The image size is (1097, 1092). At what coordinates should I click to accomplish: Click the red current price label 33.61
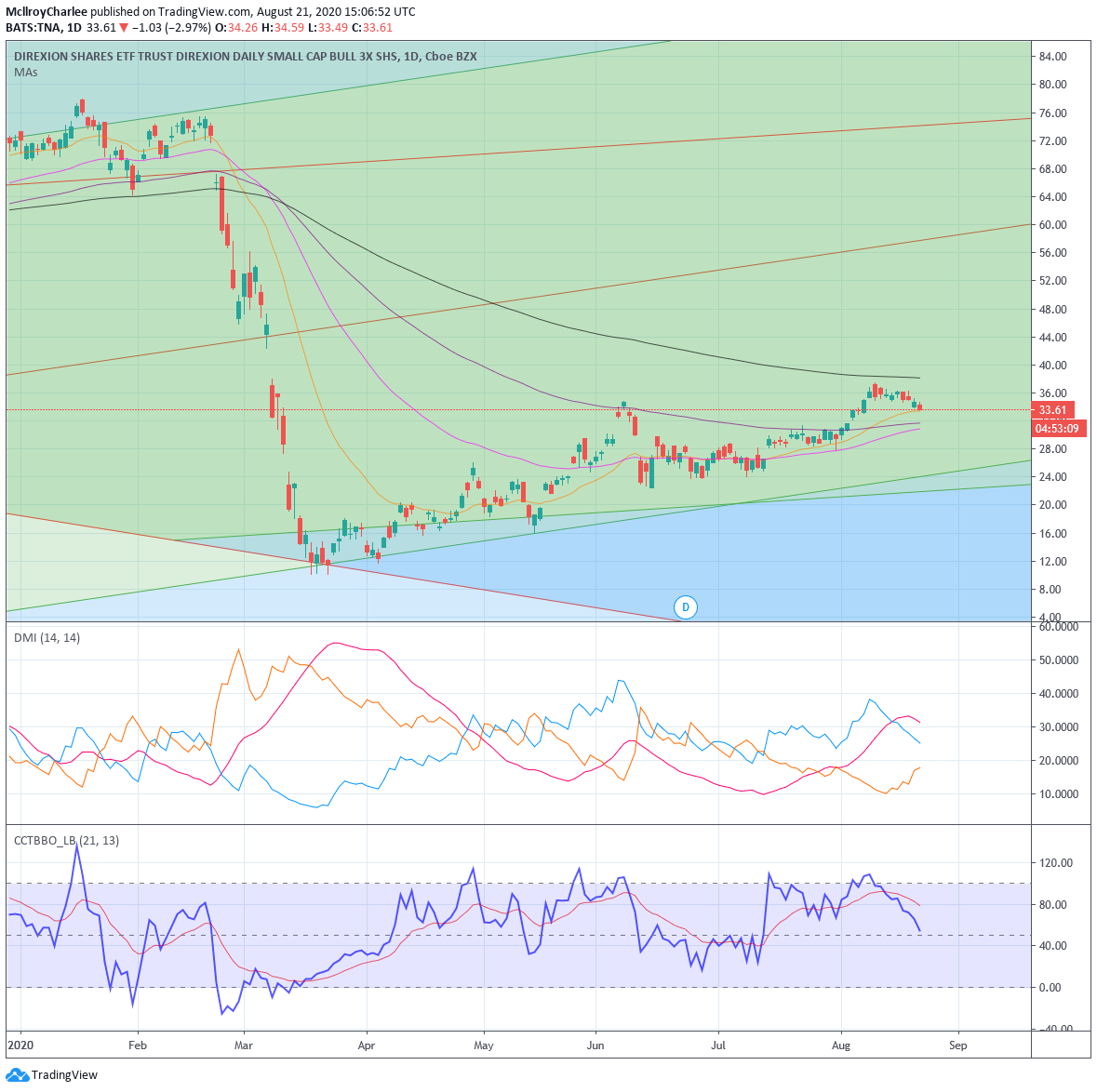pos(1052,410)
